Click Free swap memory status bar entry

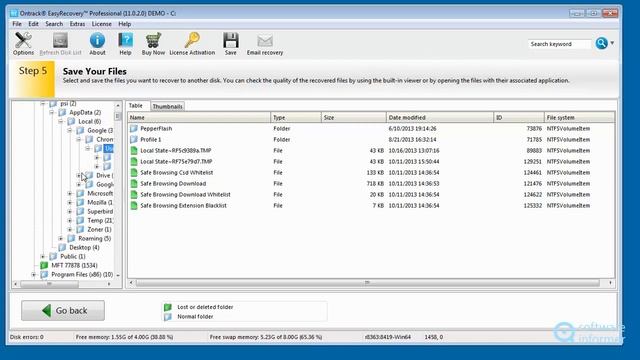click(266, 337)
